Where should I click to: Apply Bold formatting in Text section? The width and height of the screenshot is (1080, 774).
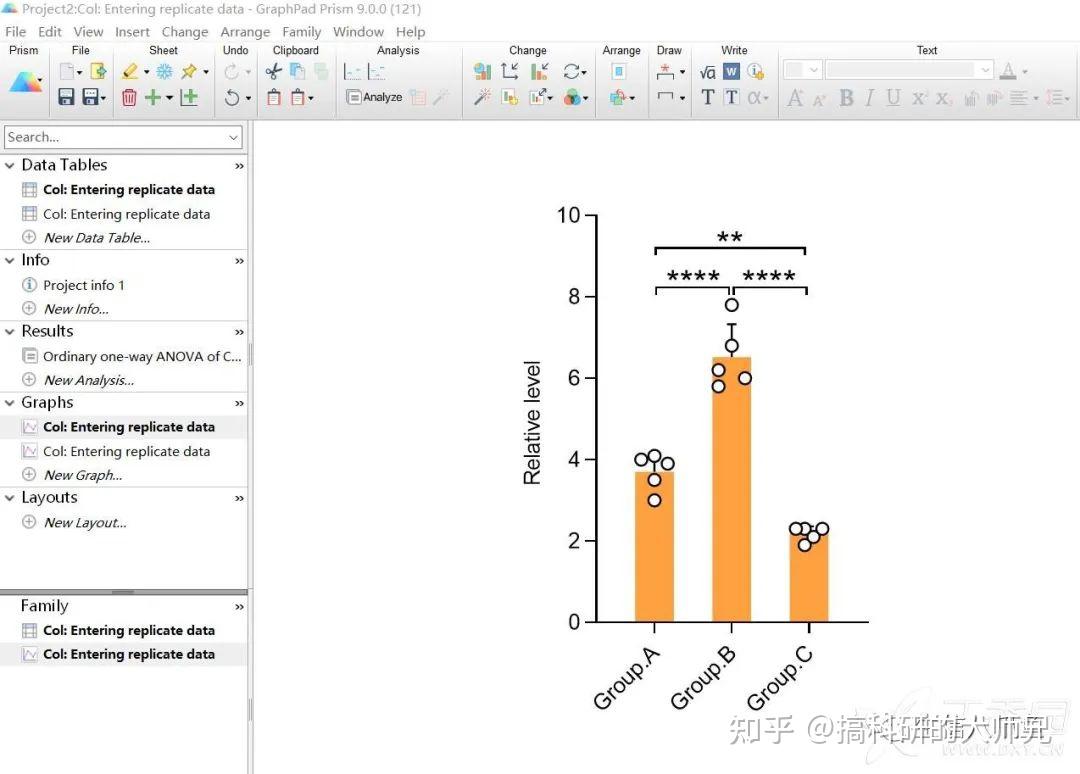(x=847, y=96)
